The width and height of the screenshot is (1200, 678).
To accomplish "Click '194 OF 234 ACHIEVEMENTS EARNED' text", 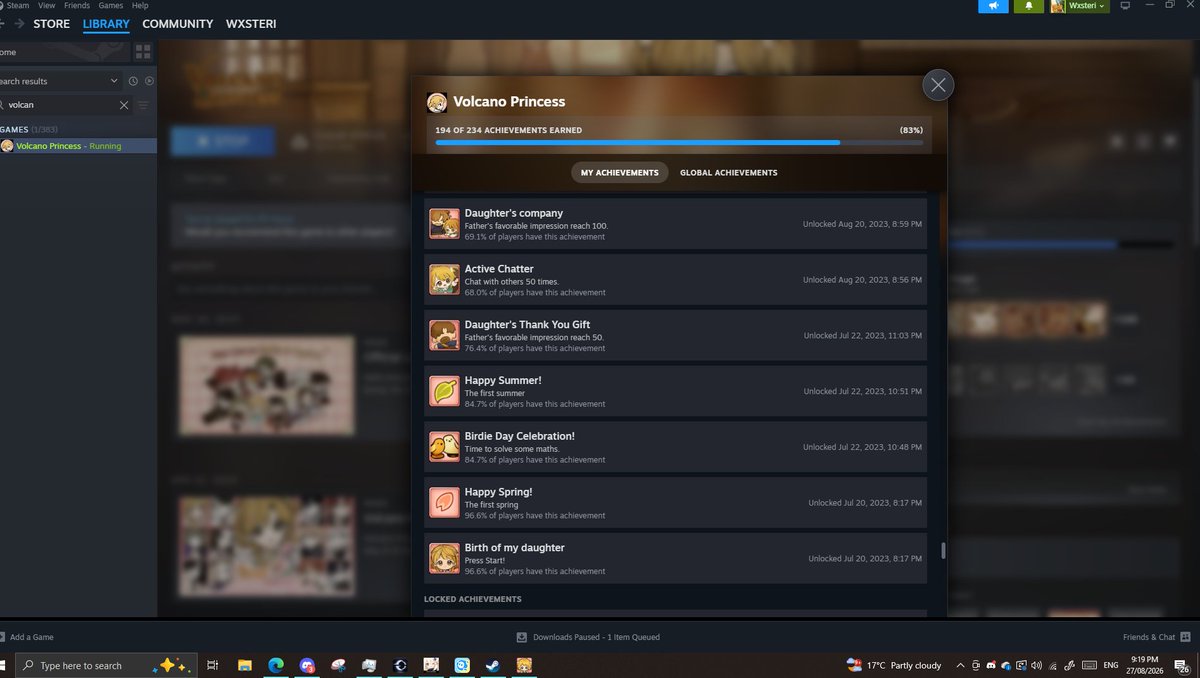I will (508, 130).
